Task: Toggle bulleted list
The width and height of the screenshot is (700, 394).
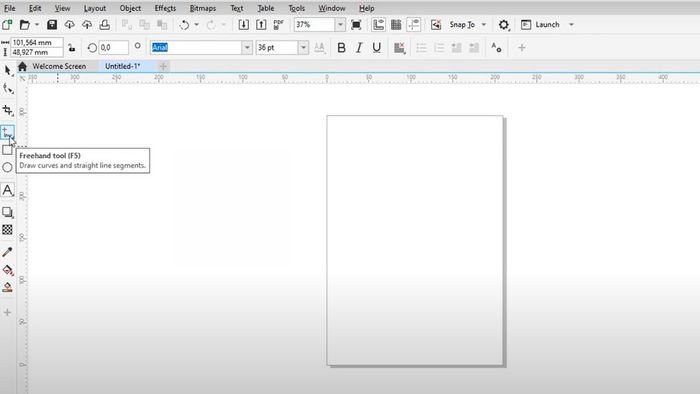Action: 421,48
